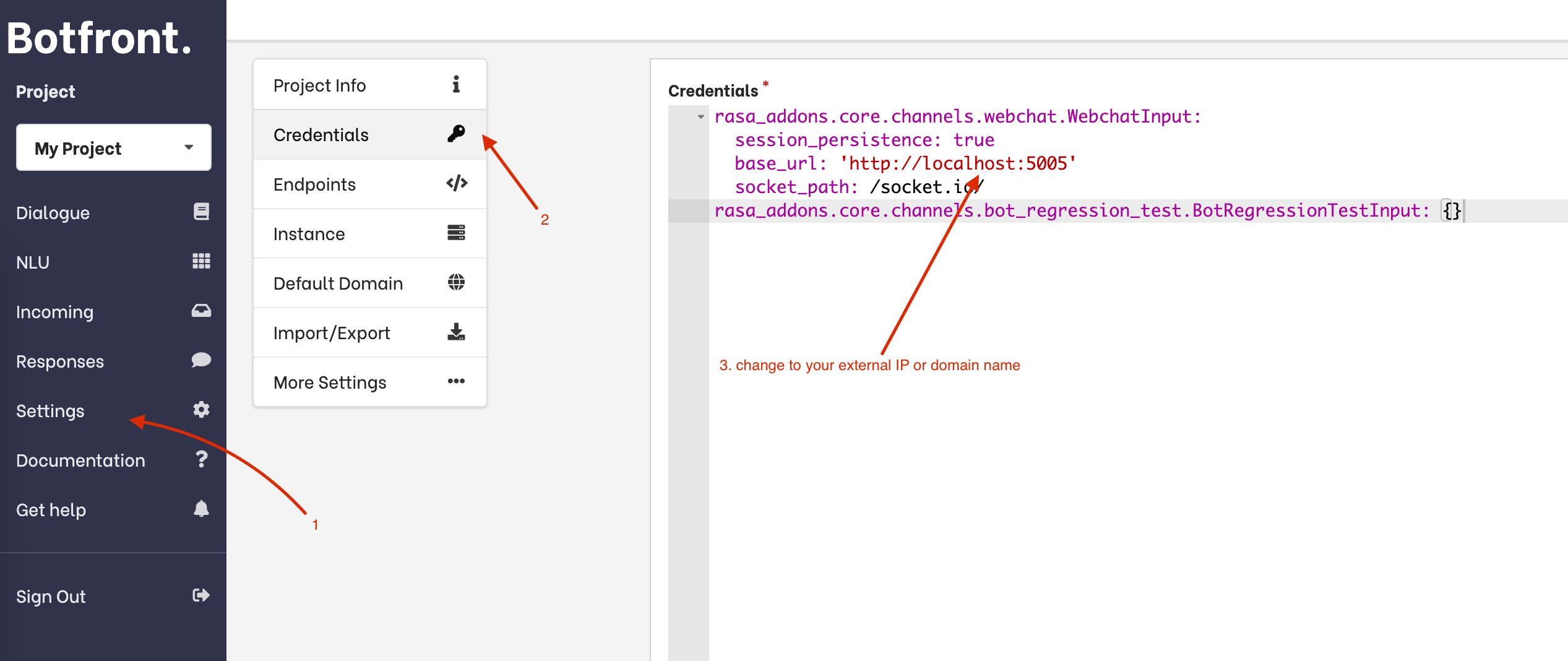The image size is (1568, 661).
Task: Click the Incoming inbox icon
Action: click(201, 310)
